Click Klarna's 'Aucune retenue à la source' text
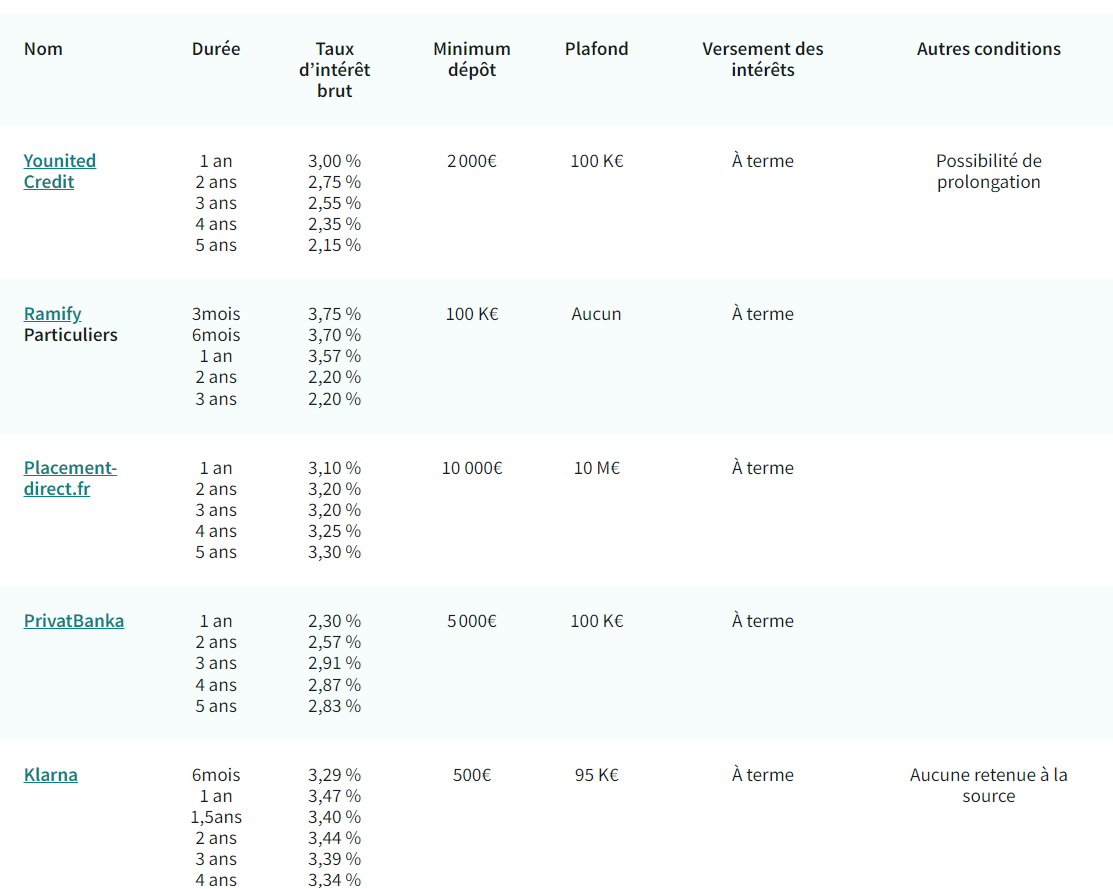Screen dimensions: 1113x889 click(989, 785)
